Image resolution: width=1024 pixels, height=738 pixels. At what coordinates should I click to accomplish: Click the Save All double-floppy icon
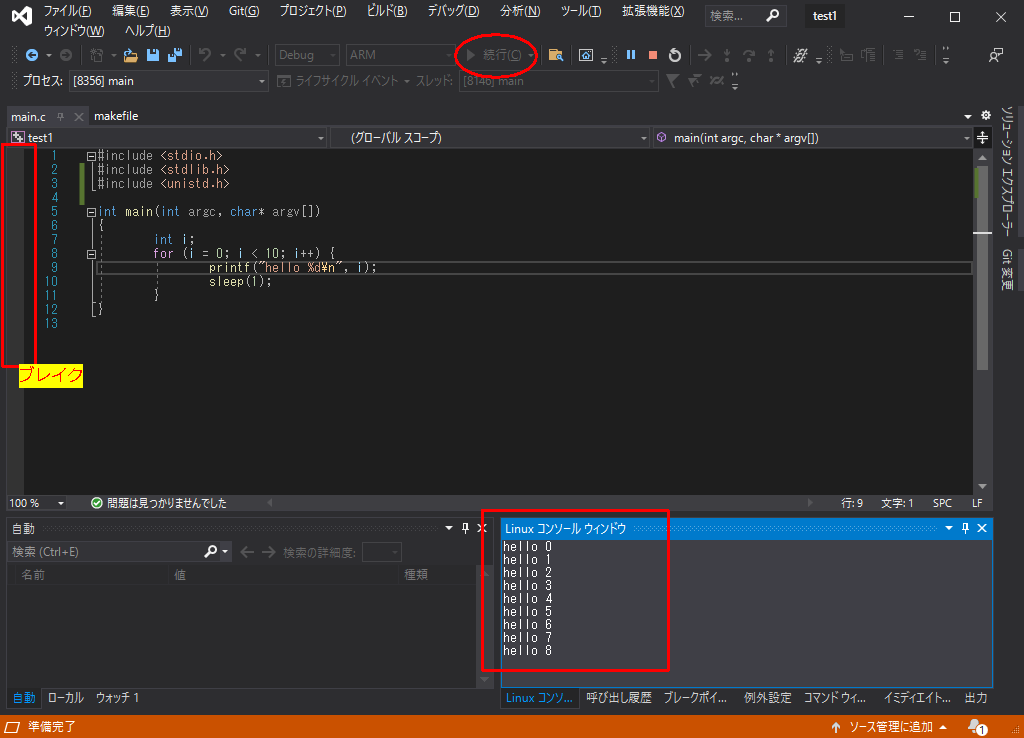click(x=174, y=55)
